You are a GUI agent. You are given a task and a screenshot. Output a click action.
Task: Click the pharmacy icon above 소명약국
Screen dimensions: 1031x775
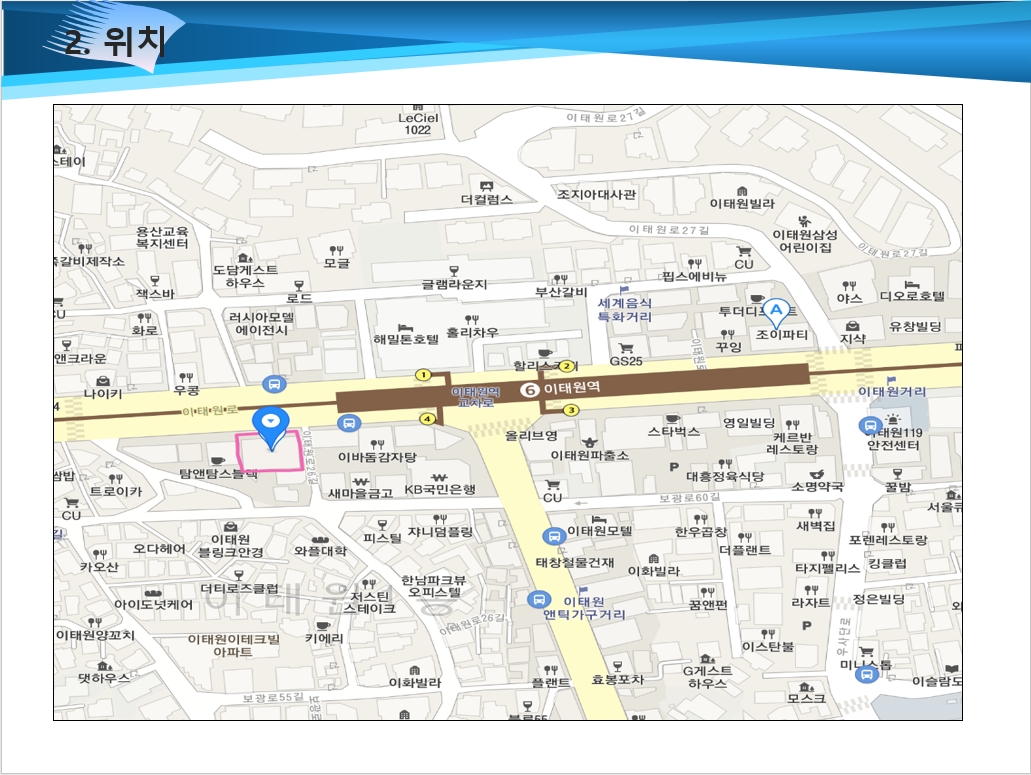pos(817,474)
